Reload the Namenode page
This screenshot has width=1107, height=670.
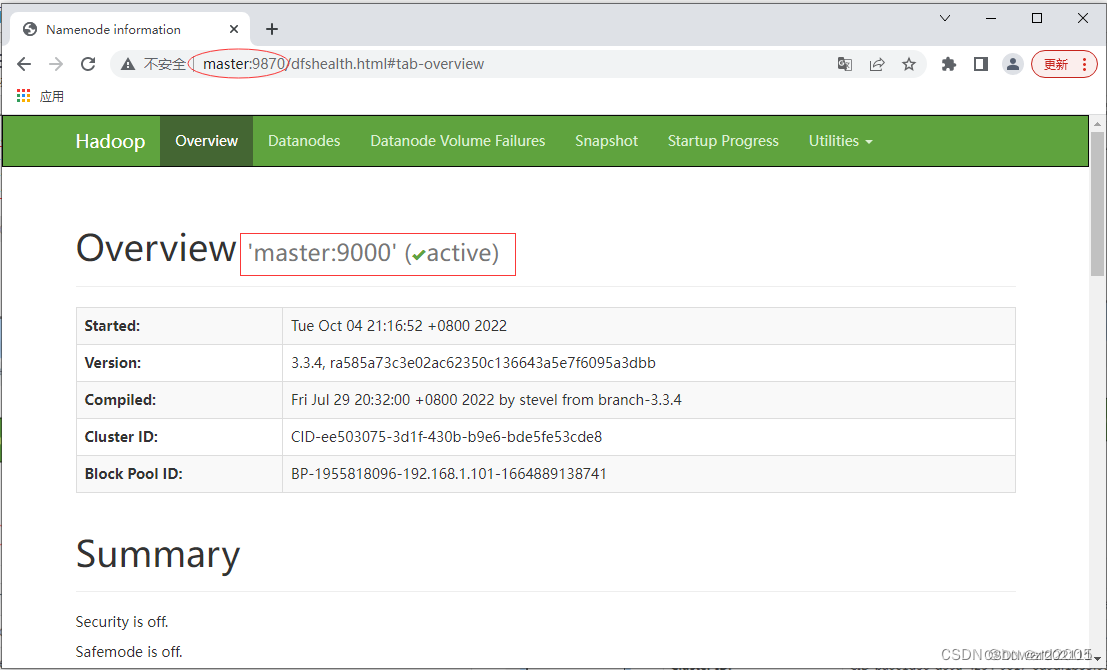[88, 64]
